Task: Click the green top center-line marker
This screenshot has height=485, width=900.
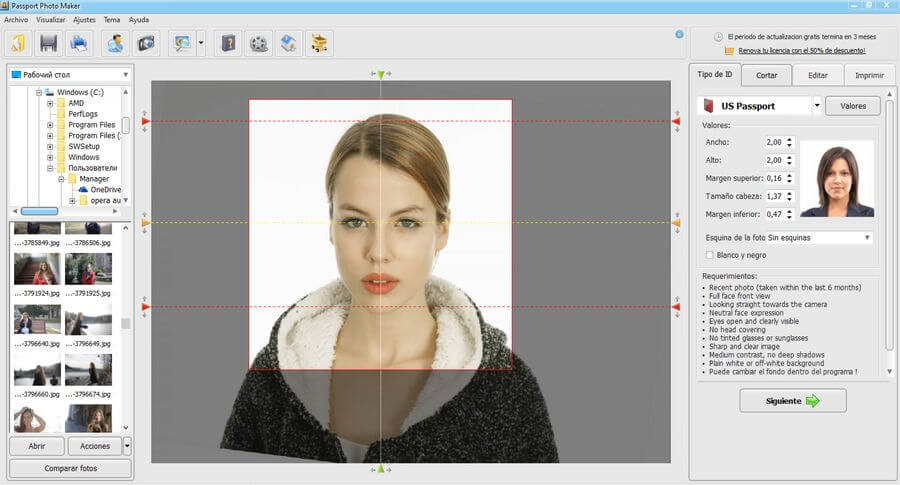Action: pyautogui.click(x=381, y=75)
